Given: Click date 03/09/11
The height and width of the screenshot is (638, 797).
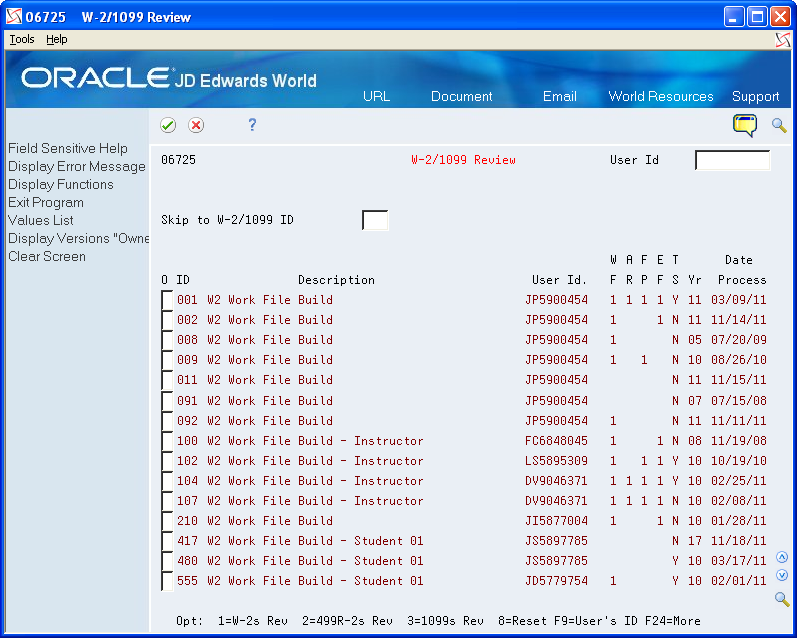Looking at the screenshot, I should pyautogui.click(x=739, y=300).
